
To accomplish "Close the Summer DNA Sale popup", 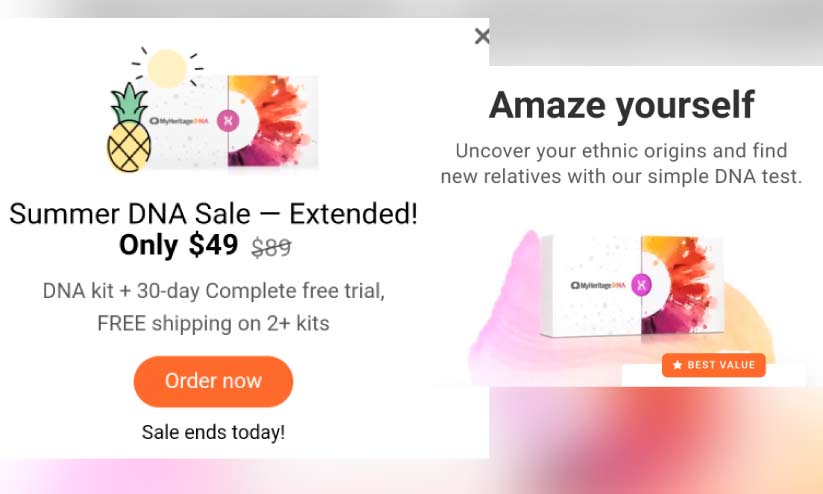I will coord(482,37).
